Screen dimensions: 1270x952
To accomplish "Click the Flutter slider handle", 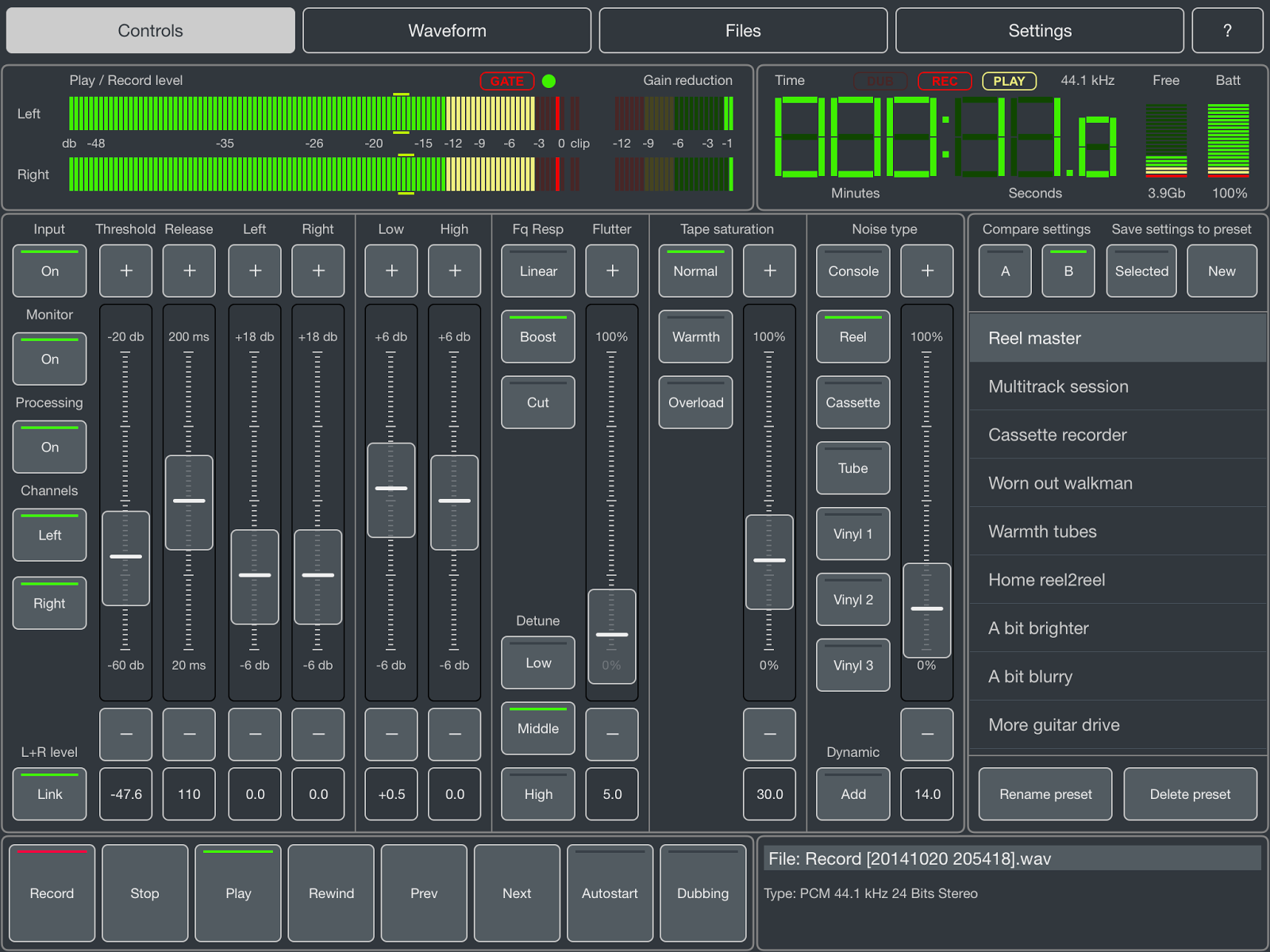I will tap(612, 635).
